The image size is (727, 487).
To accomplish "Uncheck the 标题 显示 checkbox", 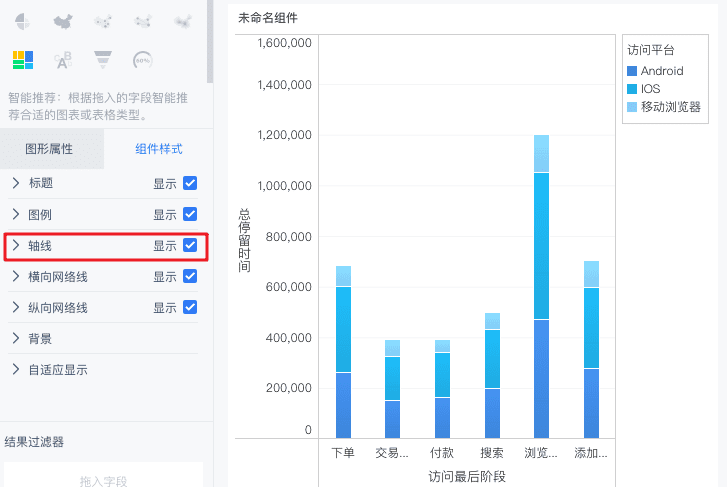I will [x=190, y=183].
